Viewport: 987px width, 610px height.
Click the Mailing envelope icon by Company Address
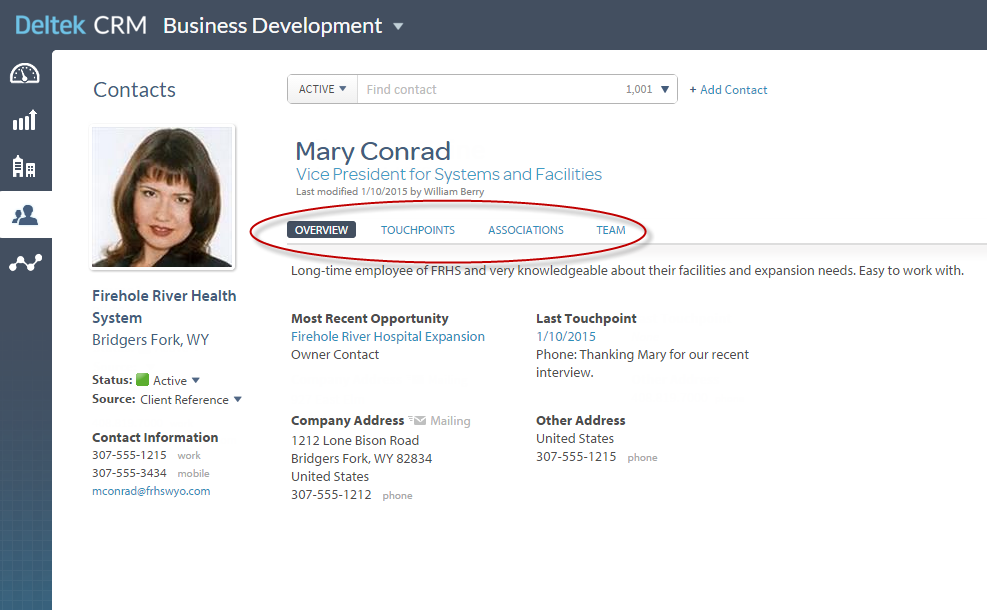[x=418, y=421]
